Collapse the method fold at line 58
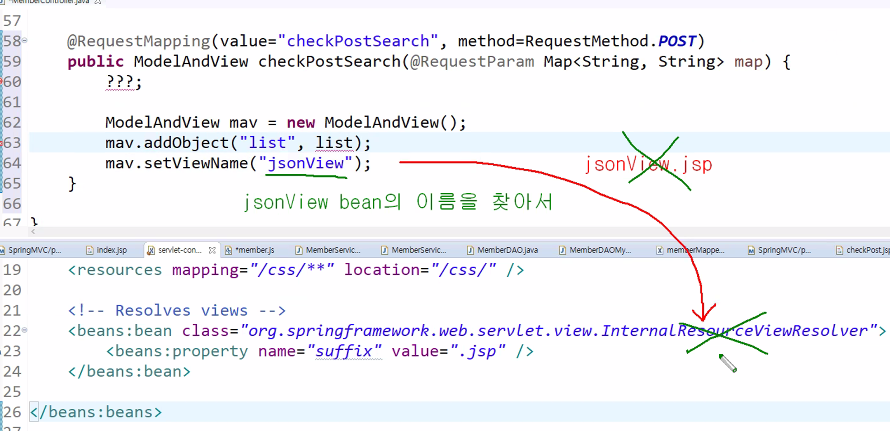This screenshot has width=890, height=431. [x=24, y=41]
